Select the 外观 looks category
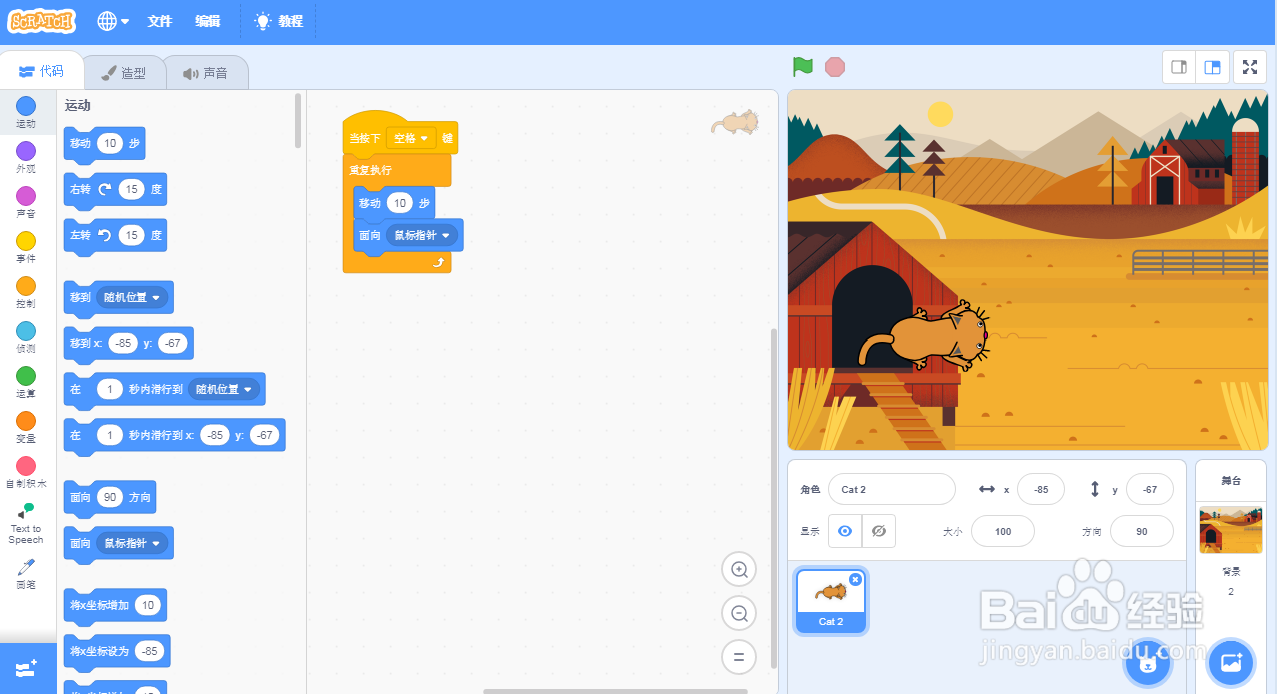This screenshot has width=1277, height=694. point(26,157)
